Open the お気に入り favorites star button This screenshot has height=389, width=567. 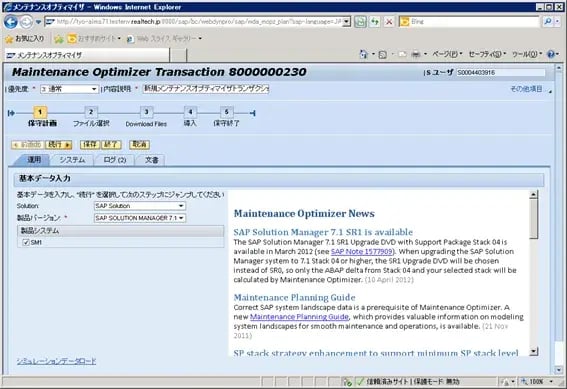25,38
